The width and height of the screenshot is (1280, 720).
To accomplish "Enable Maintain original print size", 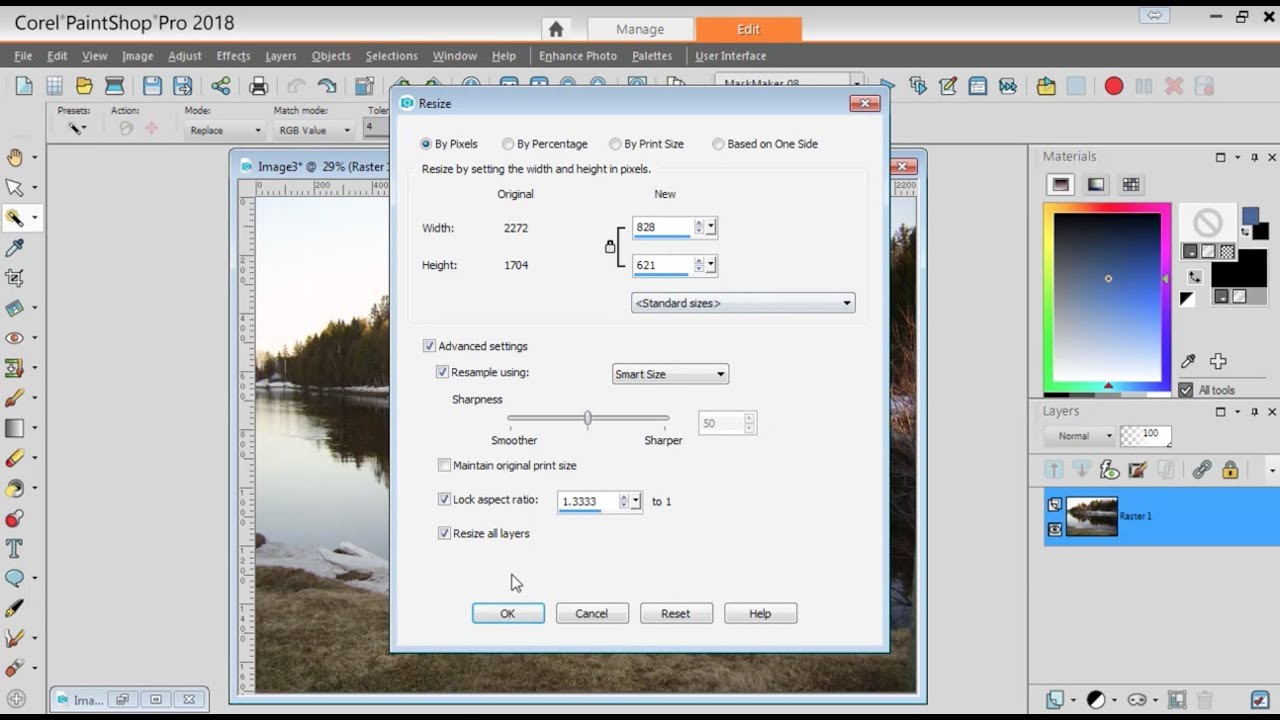I will click(444, 466).
